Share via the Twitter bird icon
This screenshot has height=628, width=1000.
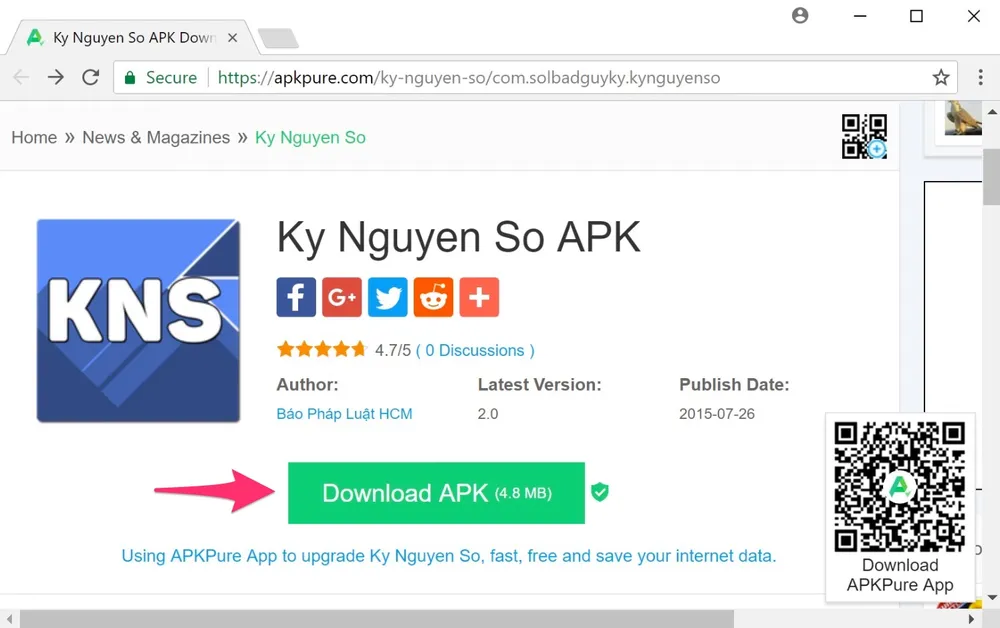388,297
